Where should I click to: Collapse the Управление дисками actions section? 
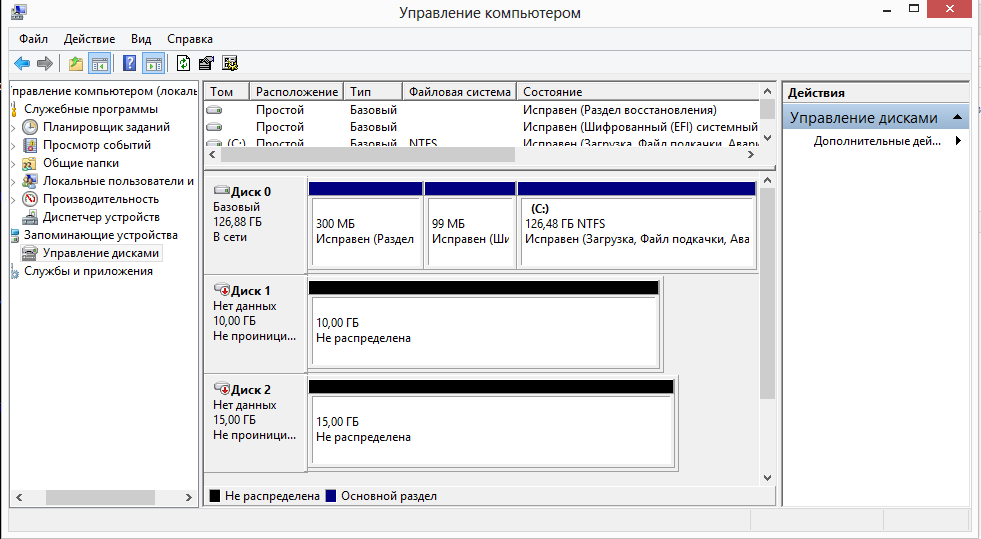(957, 118)
